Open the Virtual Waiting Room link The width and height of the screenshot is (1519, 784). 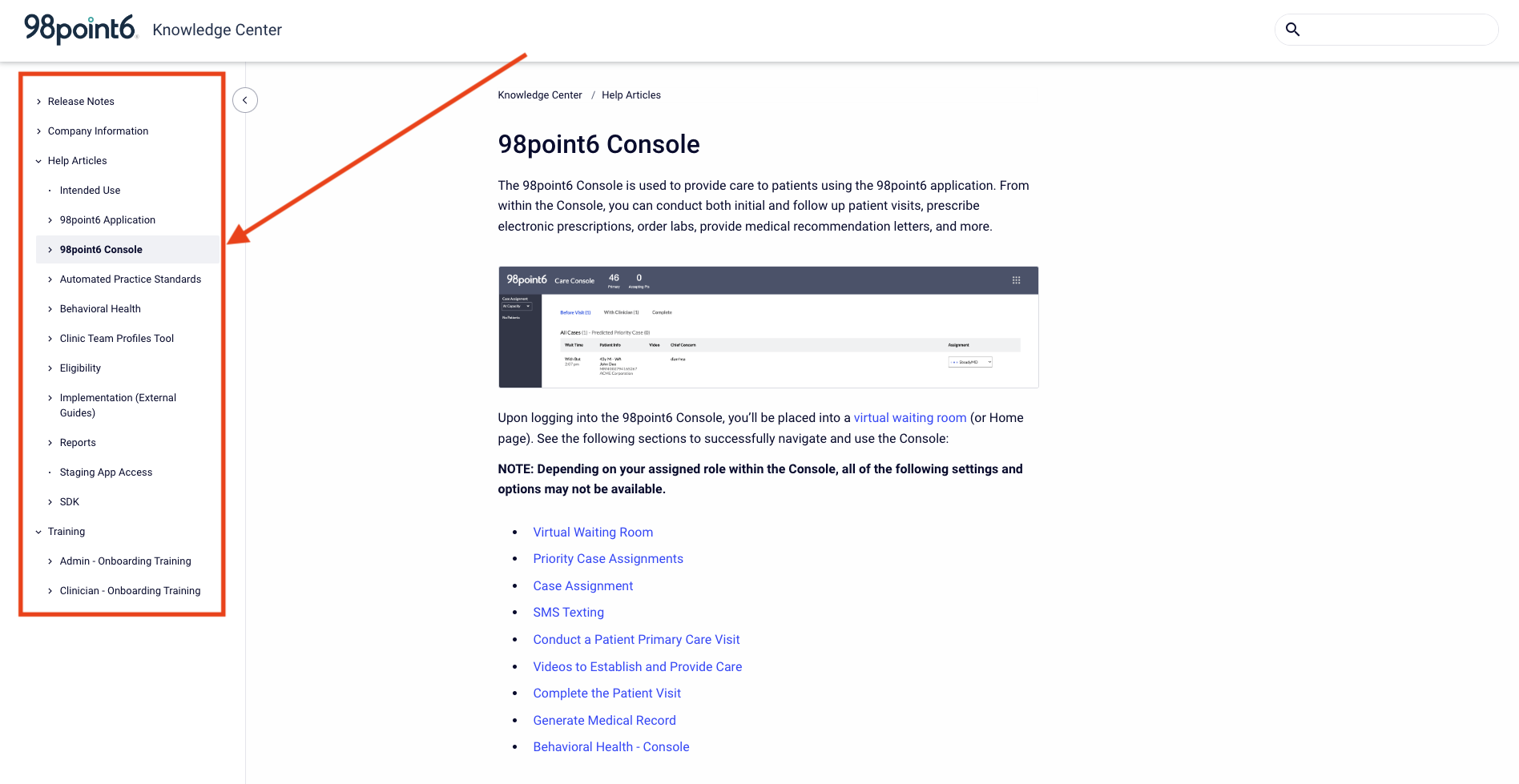pos(593,533)
